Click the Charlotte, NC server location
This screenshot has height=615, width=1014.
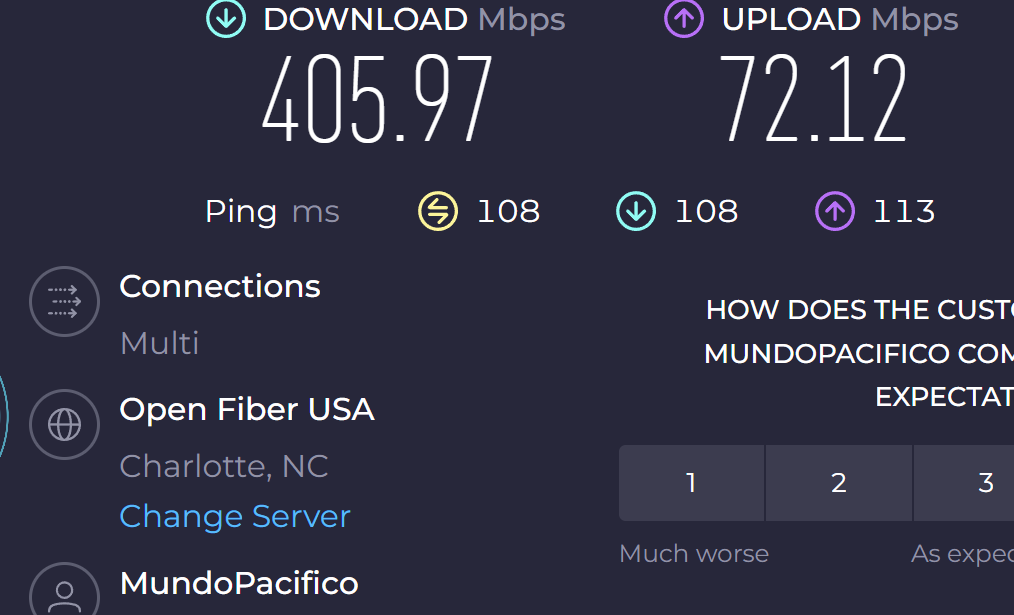[x=224, y=466]
